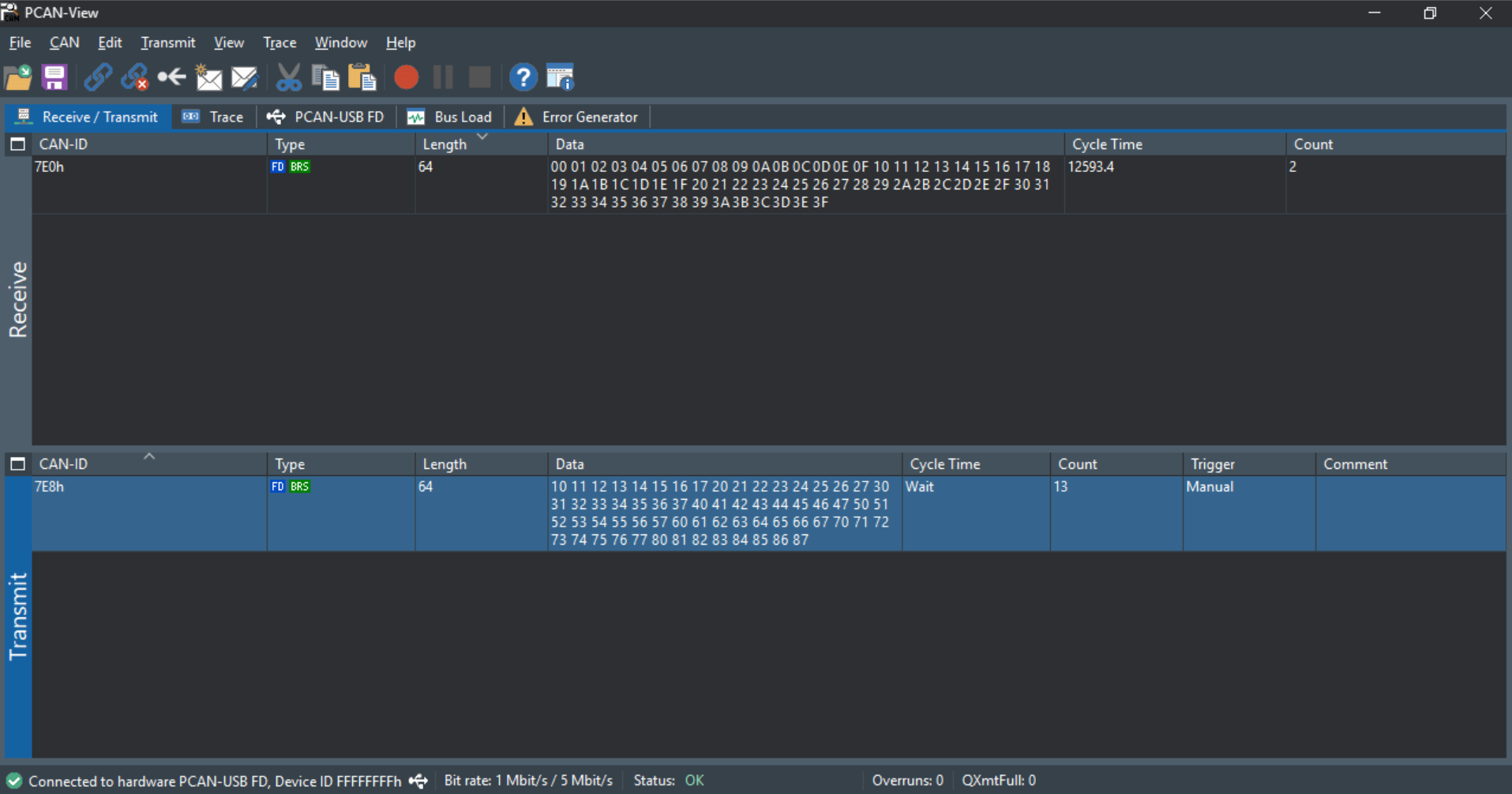1512x794 pixels.
Task: Disconnect using the broken link icon
Action: [135, 77]
